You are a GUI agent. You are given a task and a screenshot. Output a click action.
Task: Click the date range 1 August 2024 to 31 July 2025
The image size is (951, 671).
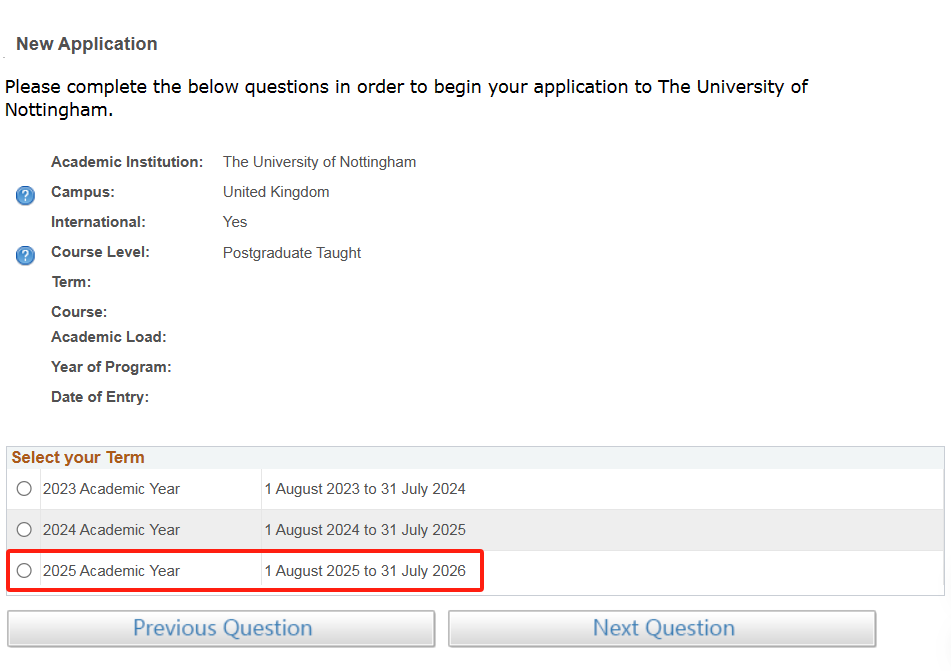click(x=365, y=530)
